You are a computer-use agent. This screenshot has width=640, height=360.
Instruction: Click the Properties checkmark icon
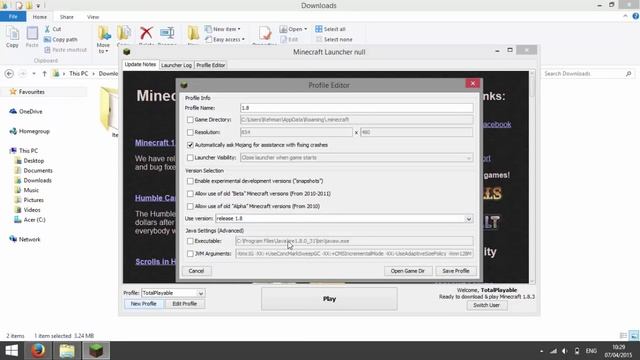(x=265, y=33)
